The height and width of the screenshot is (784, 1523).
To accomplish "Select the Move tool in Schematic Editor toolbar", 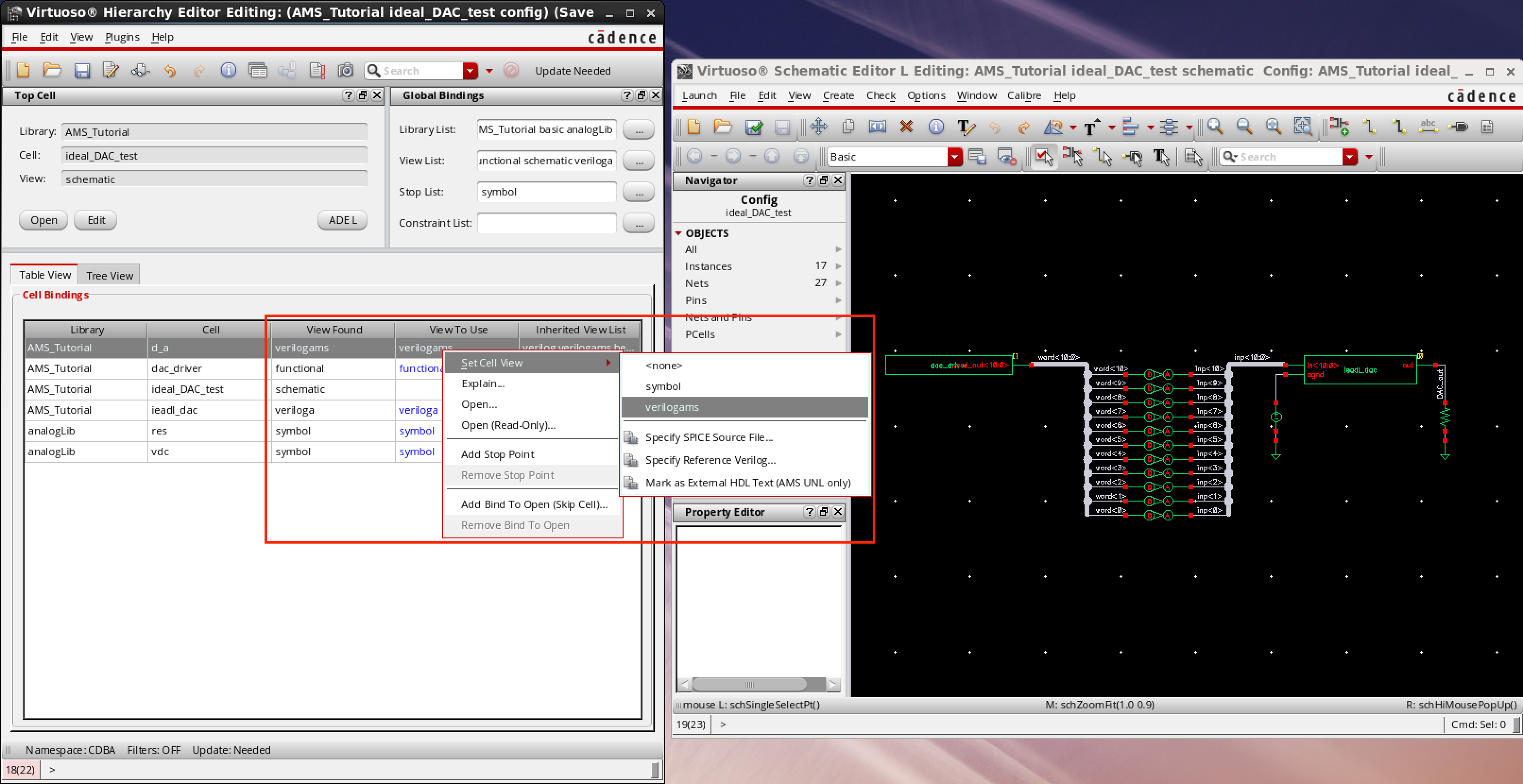I will [818, 127].
